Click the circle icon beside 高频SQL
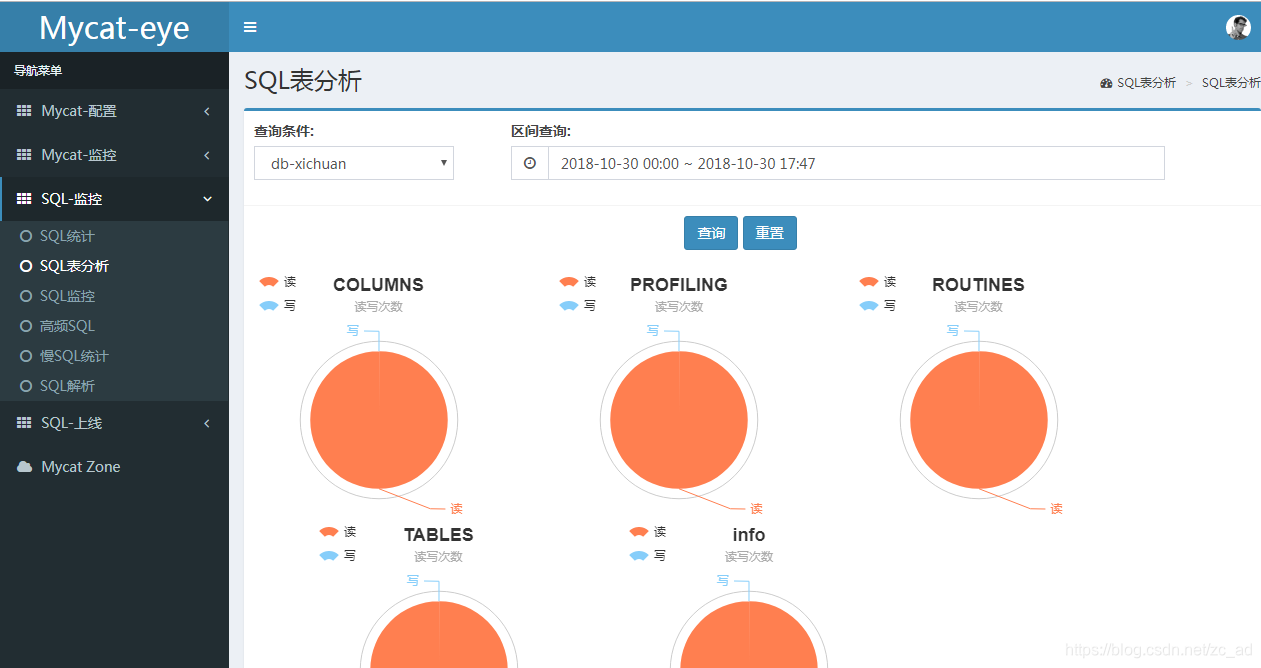 pos(26,326)
